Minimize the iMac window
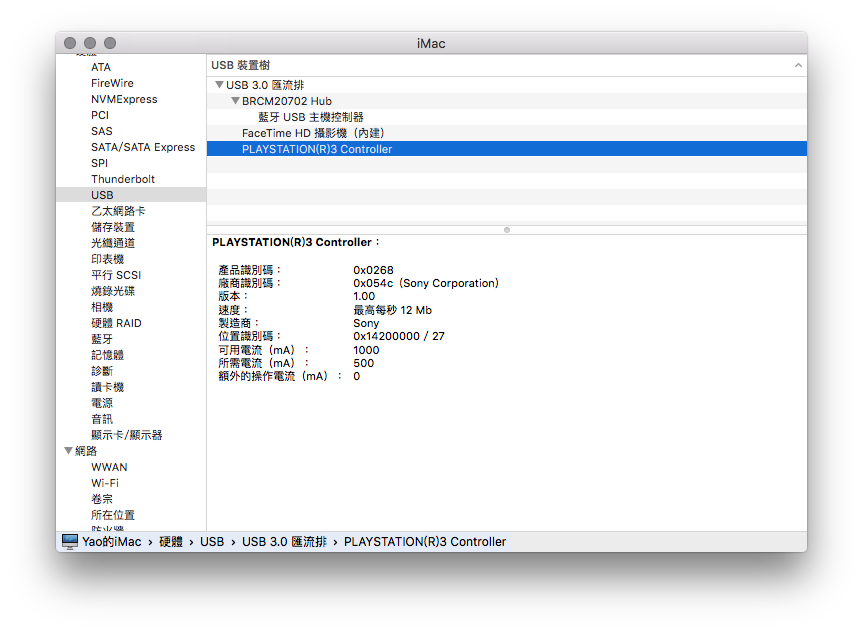Viewport: 863px width, 632px height. pos(90,43)
